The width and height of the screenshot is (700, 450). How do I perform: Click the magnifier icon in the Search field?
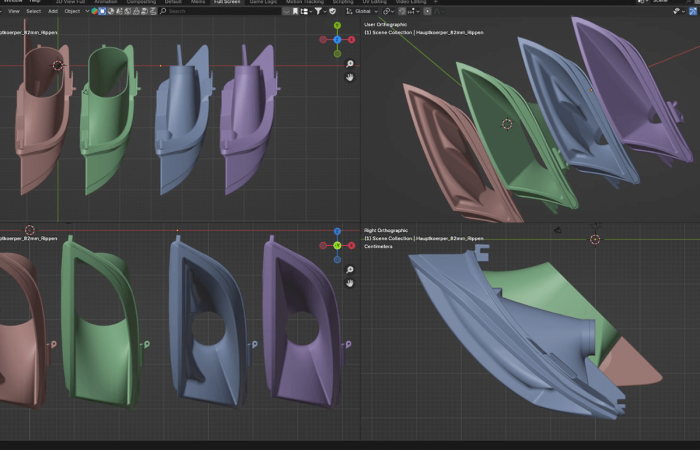coord(163,11)
